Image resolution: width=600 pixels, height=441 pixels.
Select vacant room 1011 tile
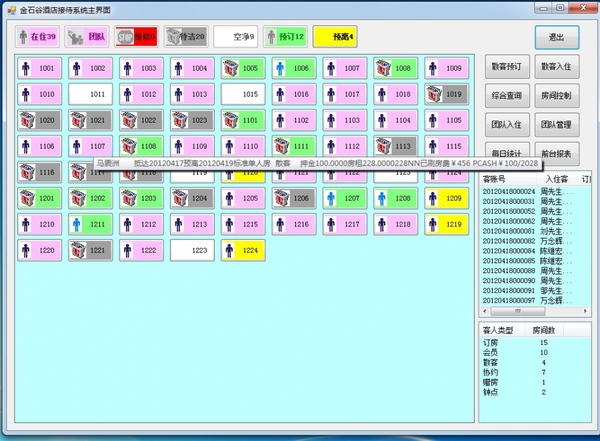(x=92, y=94)
